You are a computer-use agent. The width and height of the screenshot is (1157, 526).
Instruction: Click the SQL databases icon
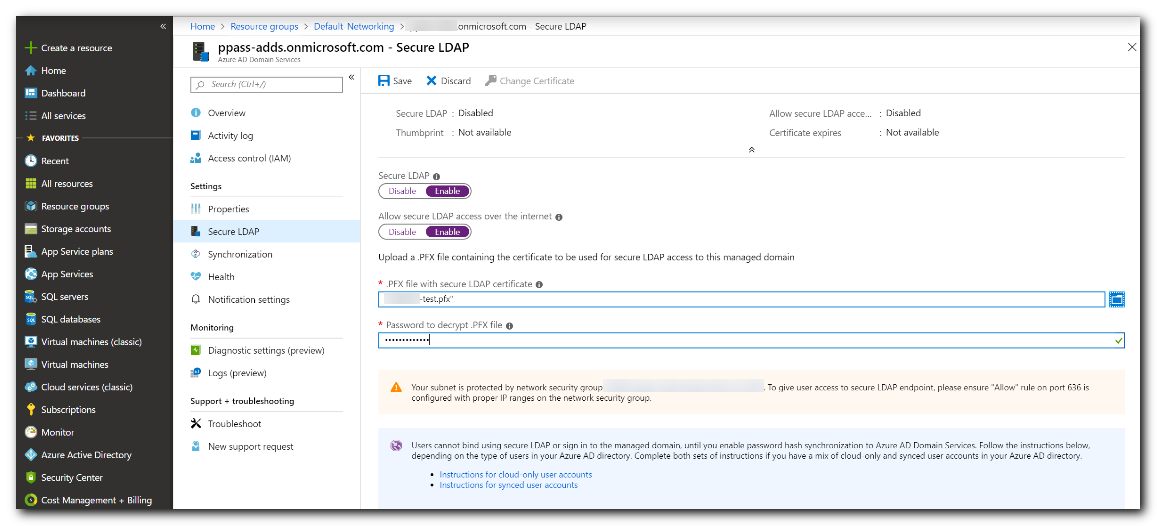point(30,319)
